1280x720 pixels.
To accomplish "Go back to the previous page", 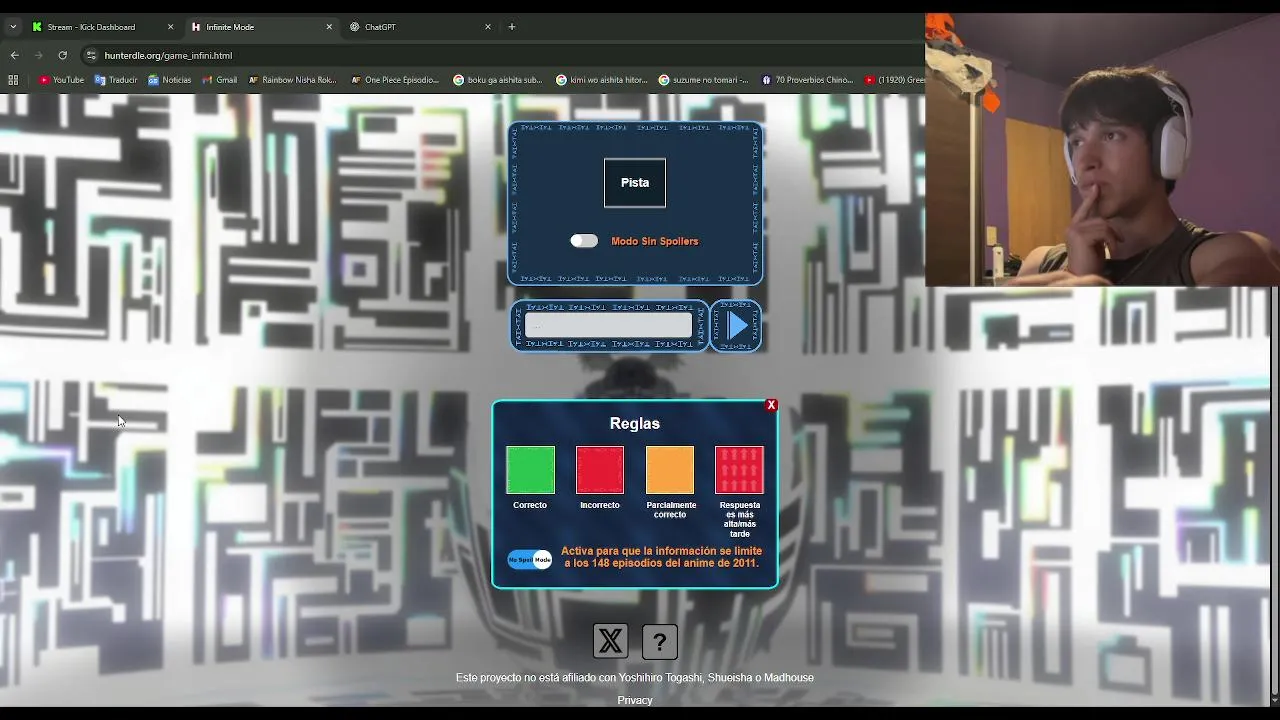I will [14, 55].
